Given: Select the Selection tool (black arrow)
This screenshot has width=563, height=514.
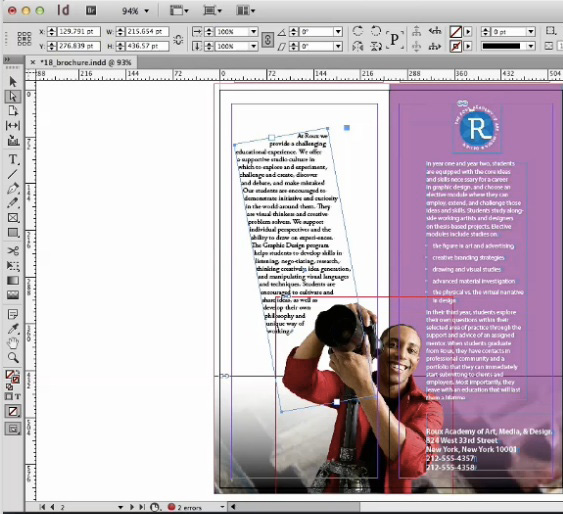Looking at the screenshot, I should pos(13,82).
